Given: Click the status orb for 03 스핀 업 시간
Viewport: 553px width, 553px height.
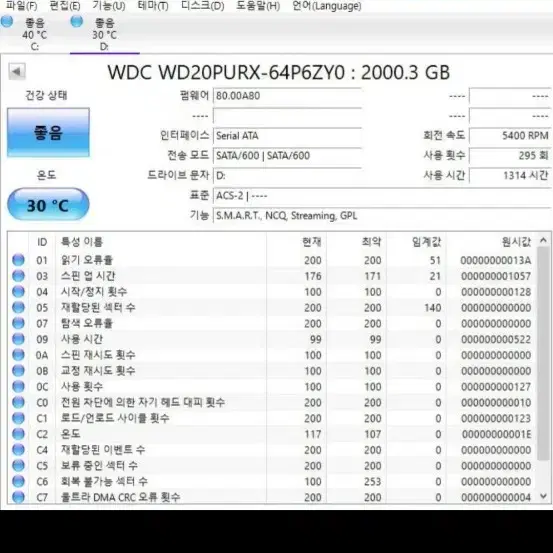Looking at the screenshot, I should point(18,276).
